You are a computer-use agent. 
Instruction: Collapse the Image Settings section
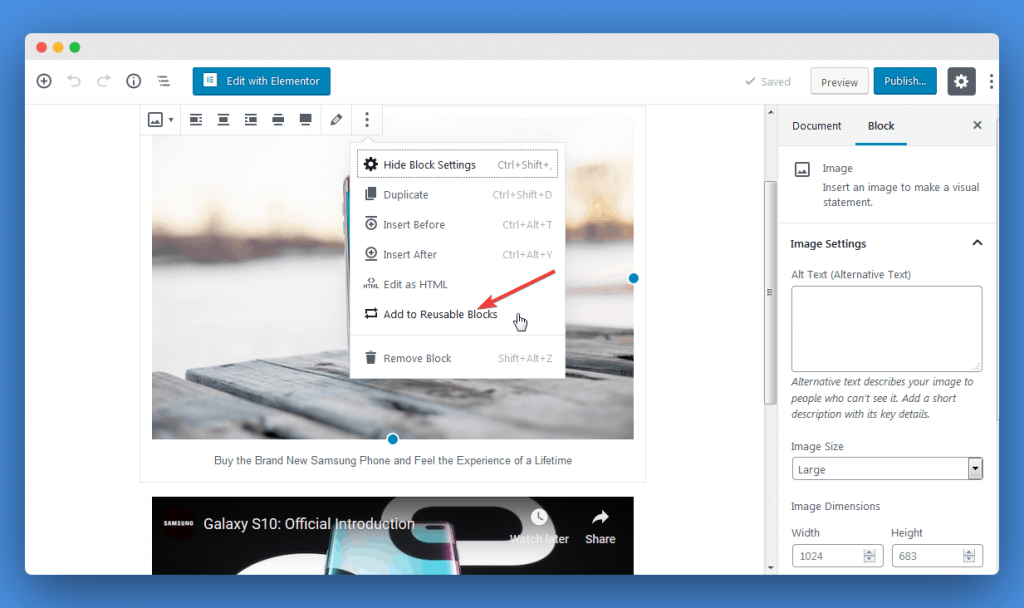[x=977, y=243]
